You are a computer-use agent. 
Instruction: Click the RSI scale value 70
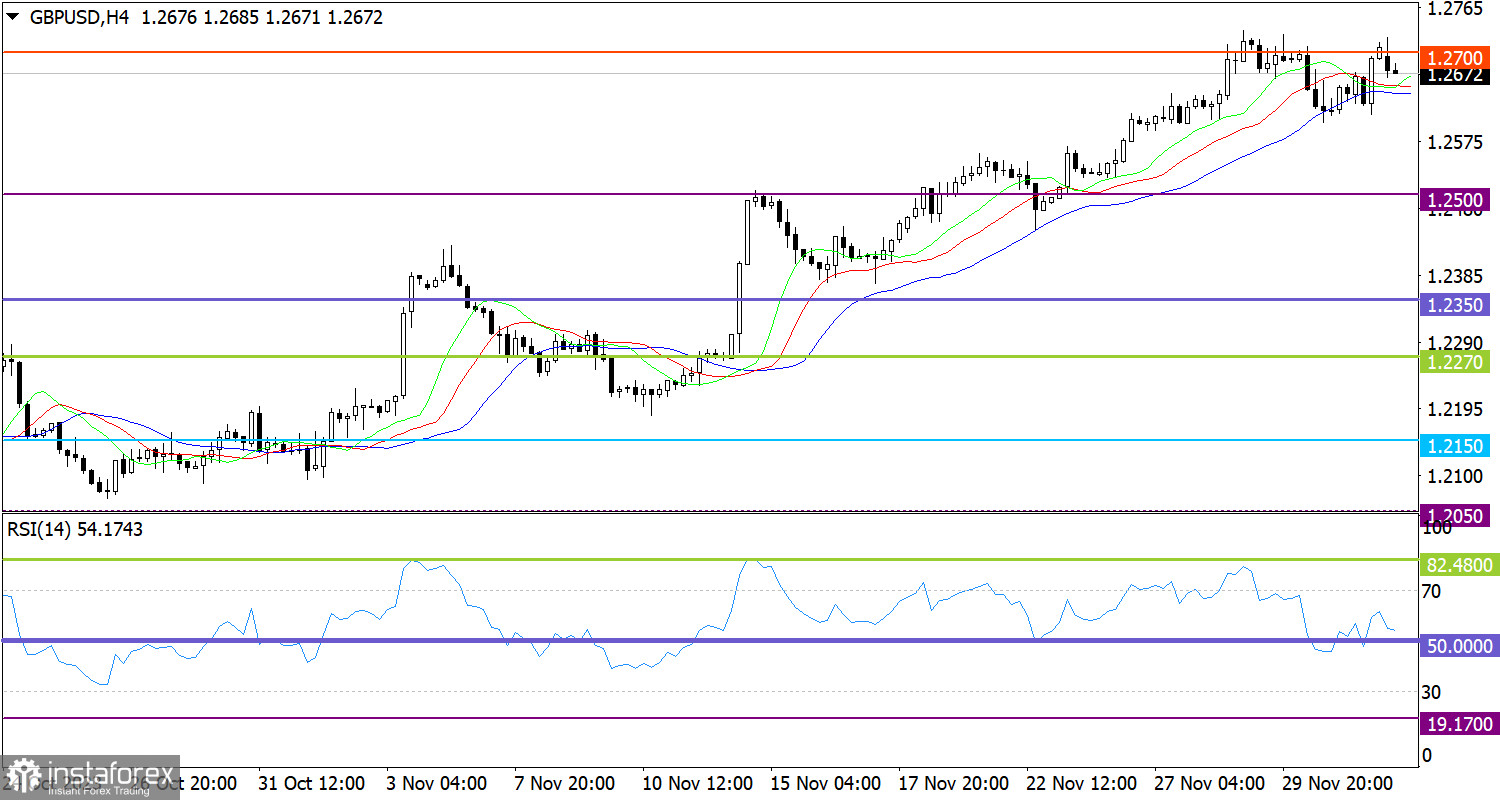[1431, 591]
